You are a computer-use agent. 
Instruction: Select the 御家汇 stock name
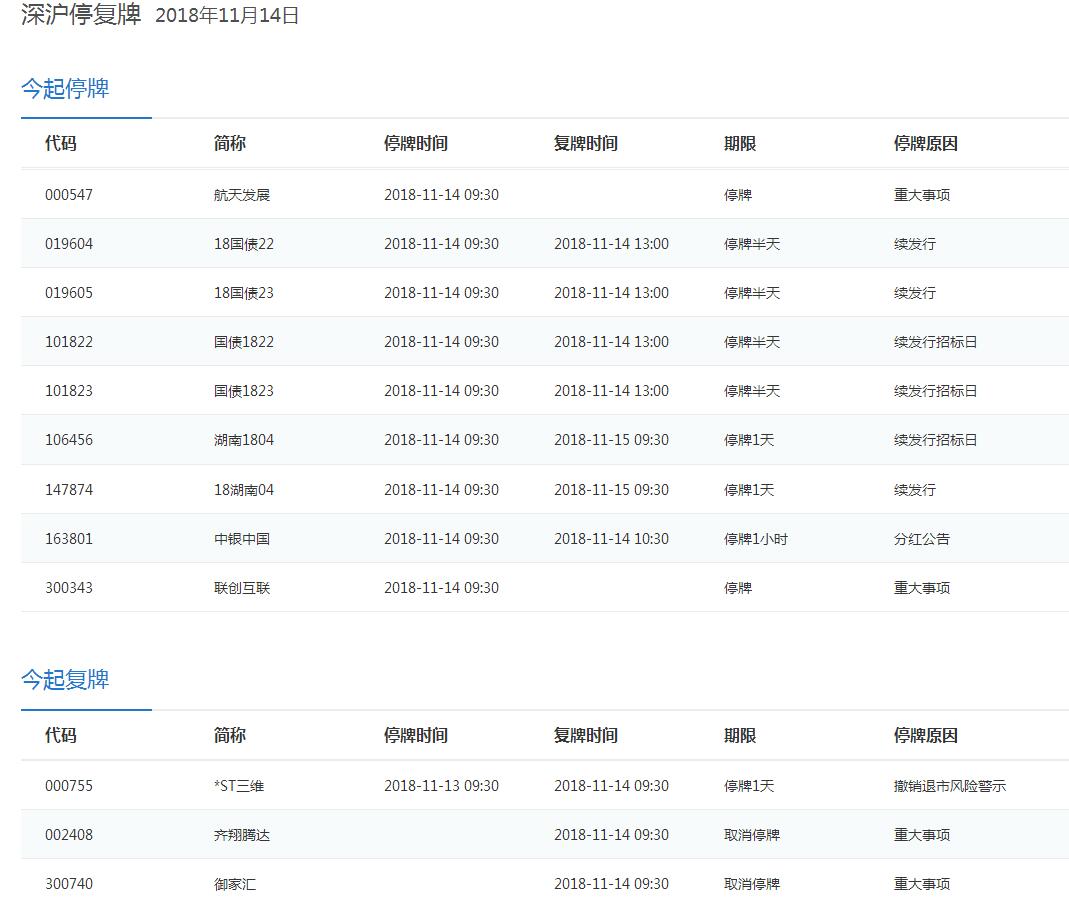click(x=235, y=884)
